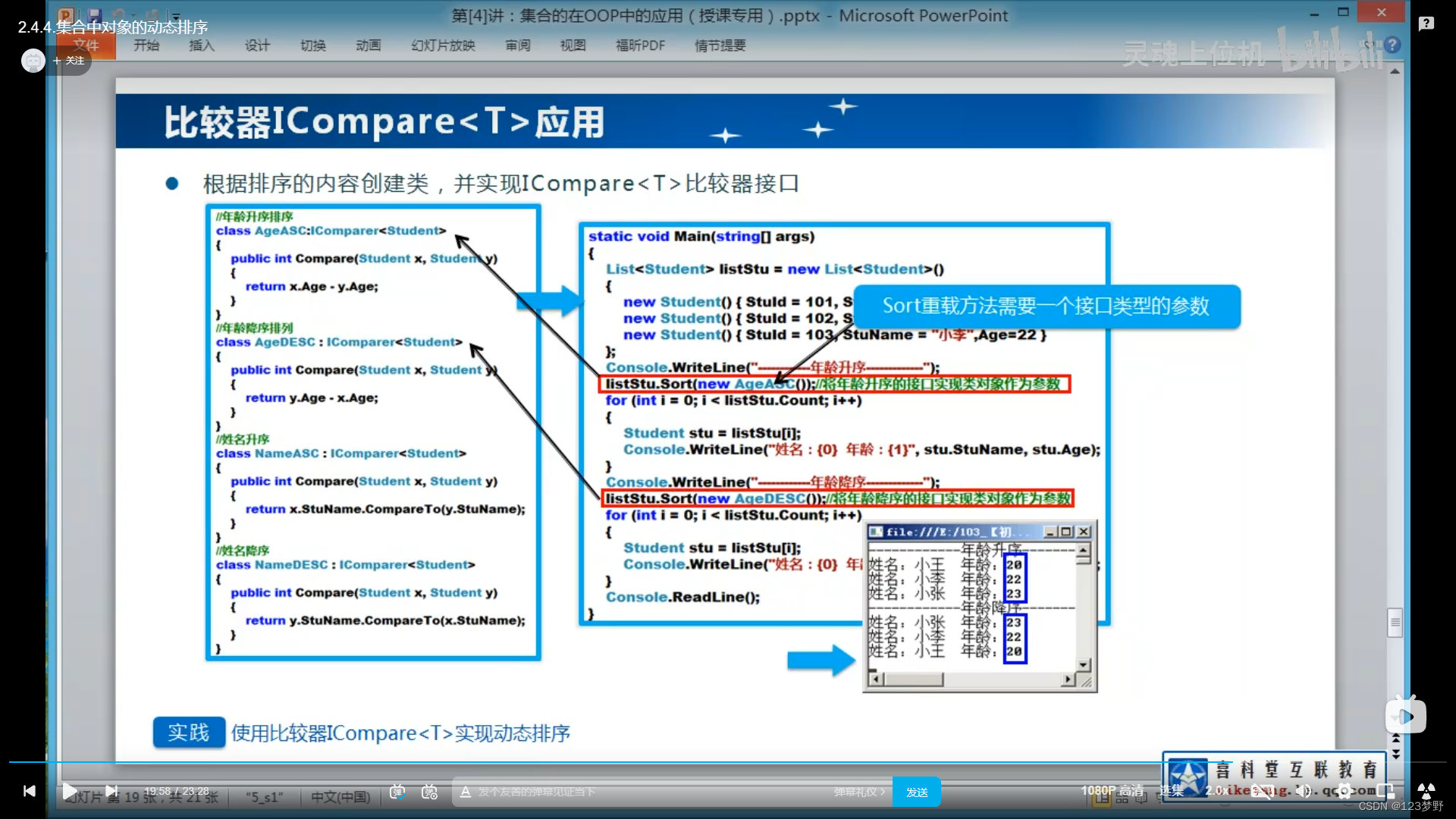Toggle subtitles in the video player
Screen dimensions: 1456x819
1262,791
